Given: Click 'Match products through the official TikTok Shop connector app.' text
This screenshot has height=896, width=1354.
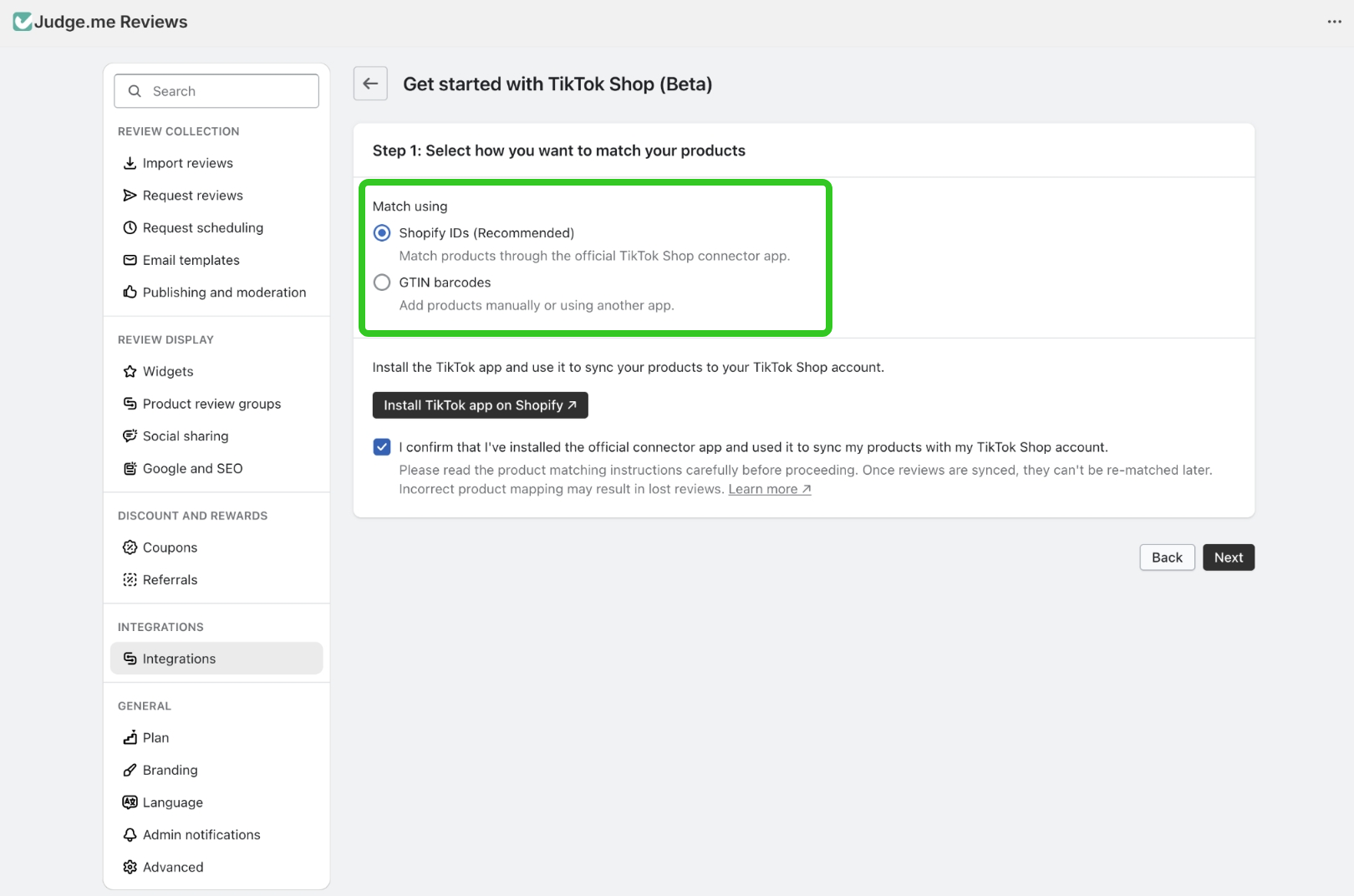Looking at the screenshot, I should [x=594, y=256].
